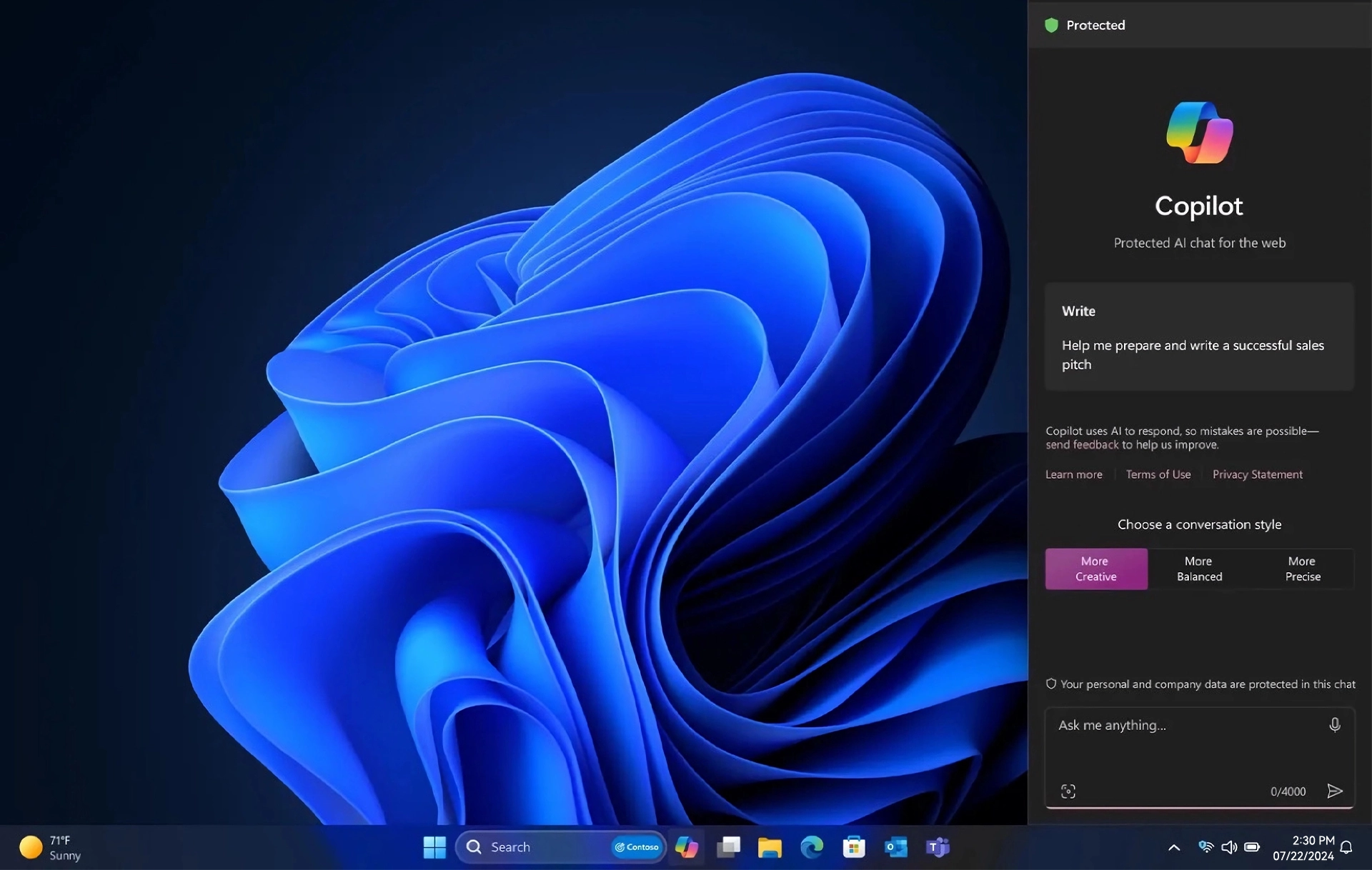Open the Privacy Statement link
Image resolution: width=1372 pixels, height=870 pixels.
tap(1257, 474)
